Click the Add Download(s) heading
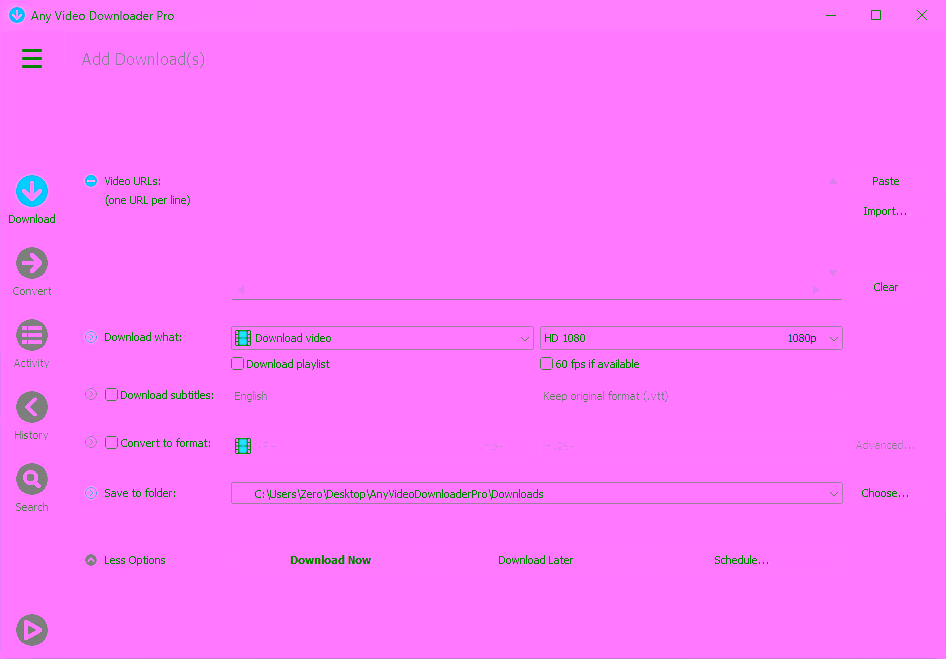Viewport: 946px width, 659px height. pyautogui.click(x=144, y=59)
